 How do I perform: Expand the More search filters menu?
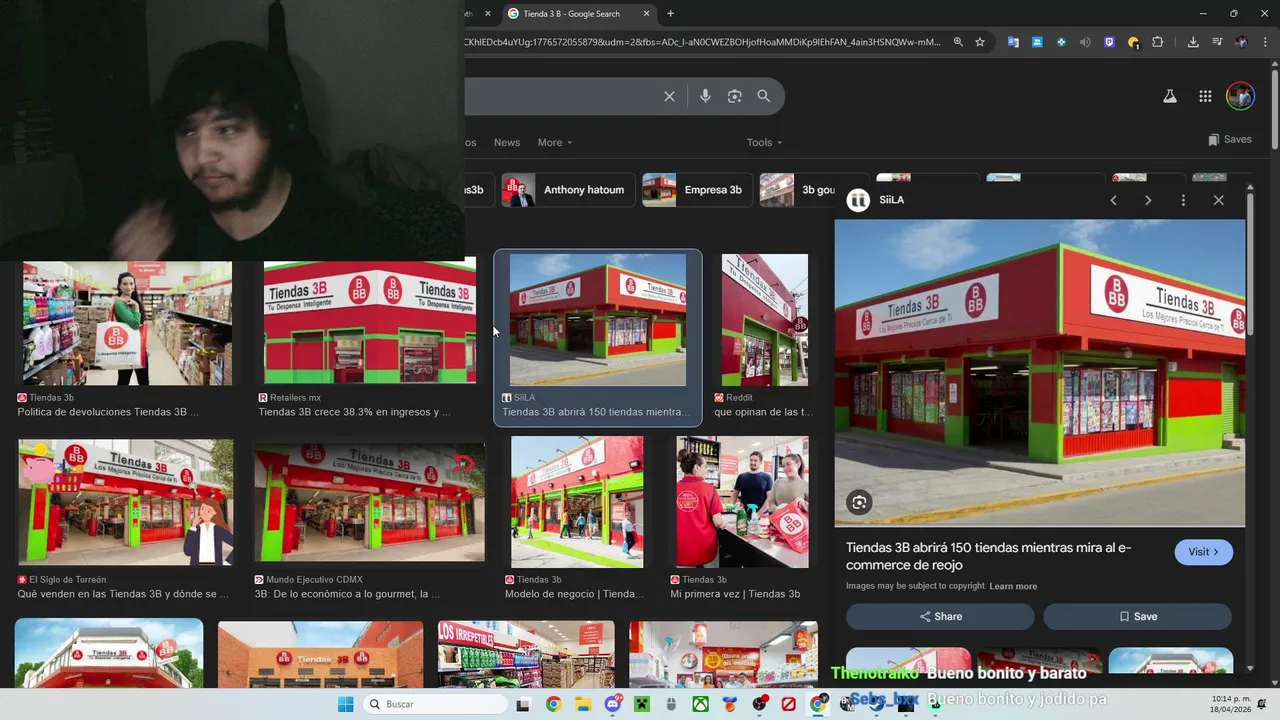point(555,143)
